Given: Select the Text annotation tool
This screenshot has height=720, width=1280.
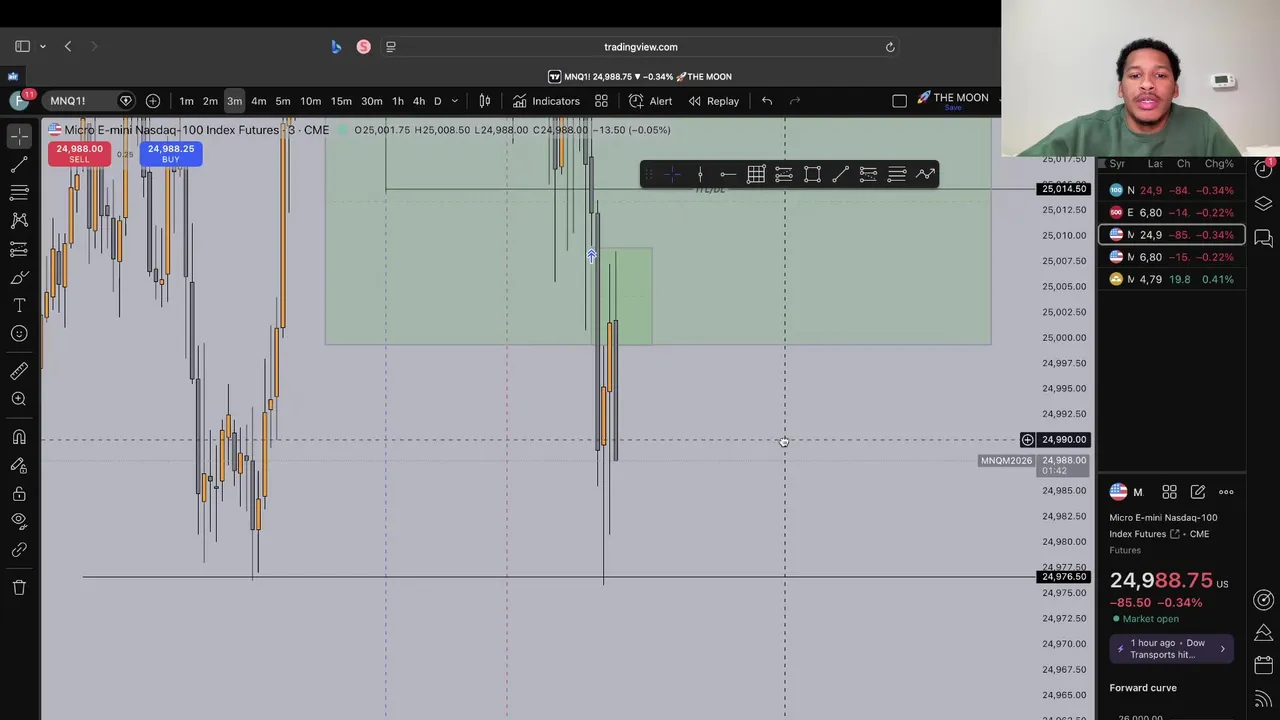Looking at the screenshot, I should (19, 305).
